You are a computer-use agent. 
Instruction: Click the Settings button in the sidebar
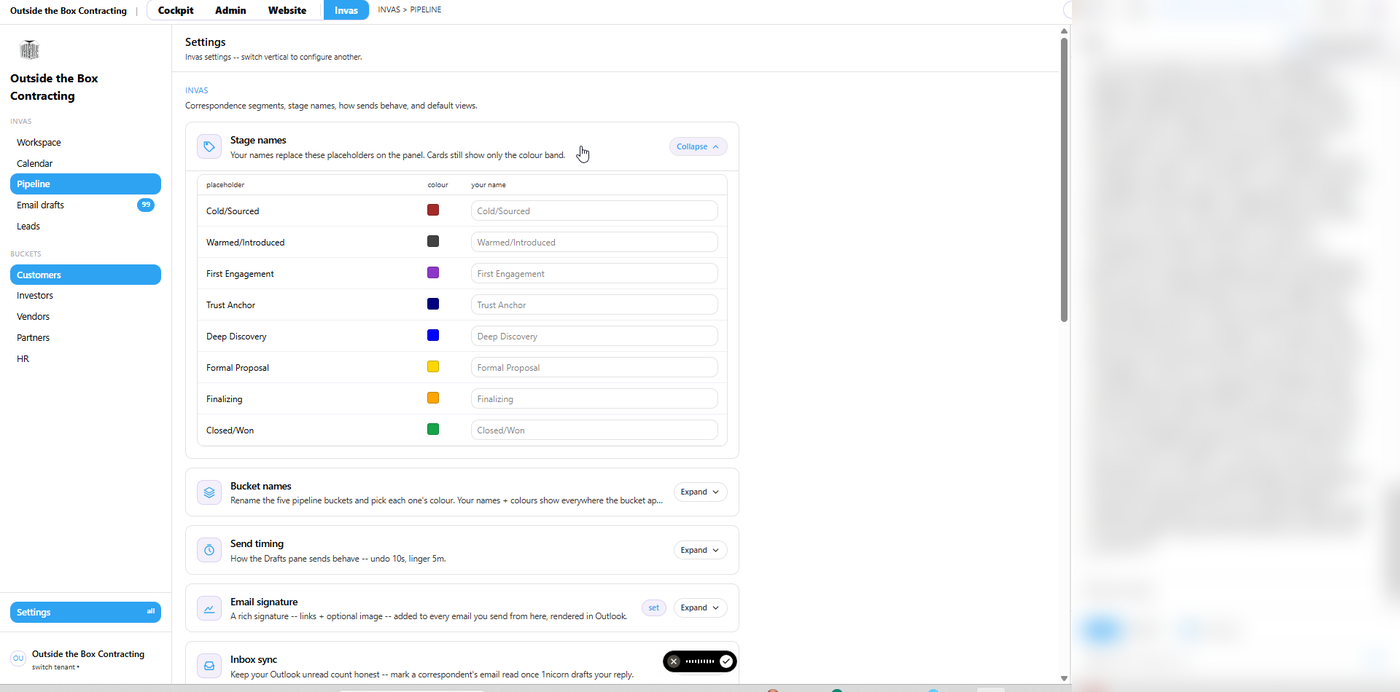tap(85, 612)
